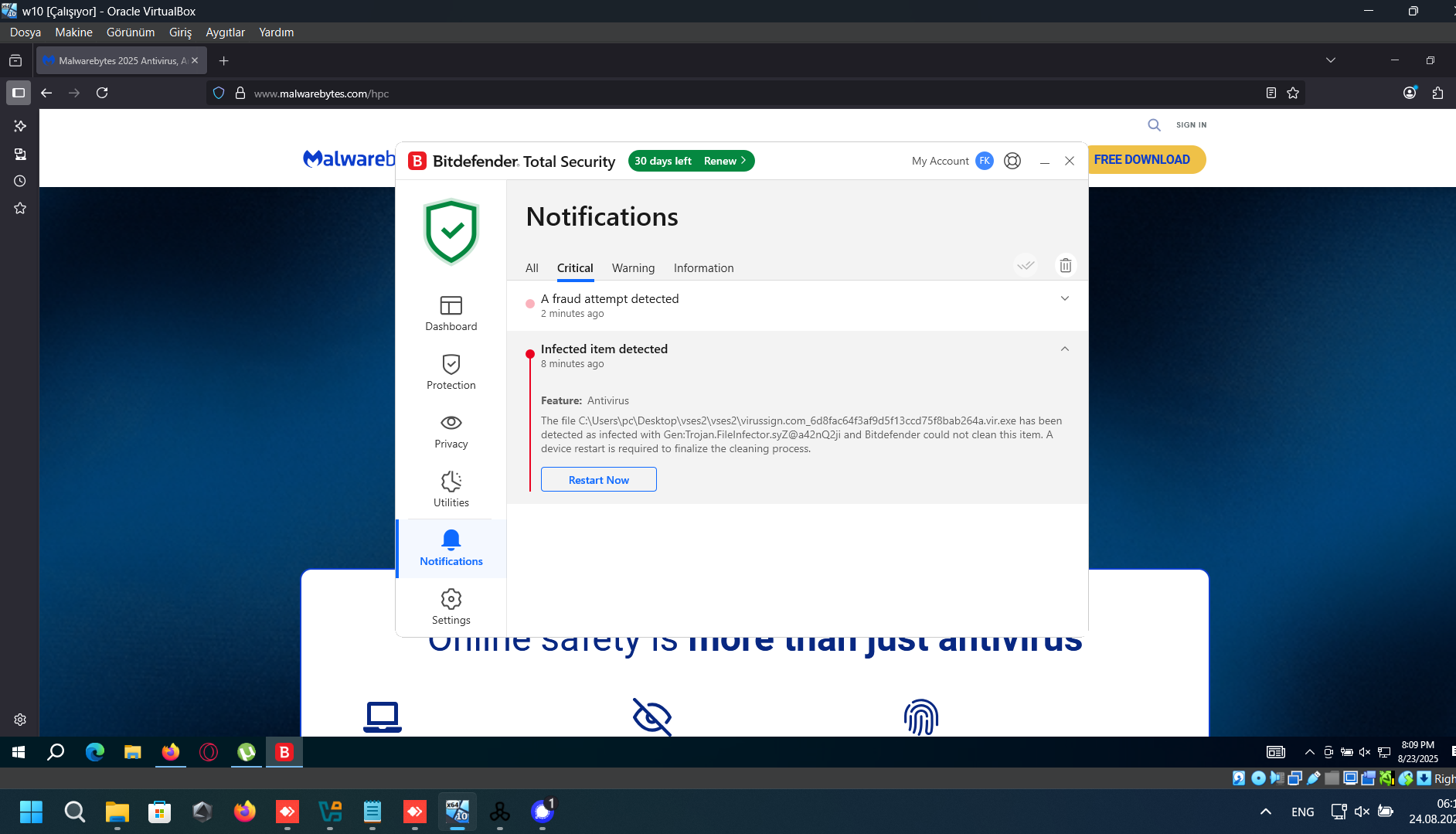Toggle the browser sidebar button
The height and width of the screenshot is (834, 1456).
click(x=19, y=93)
